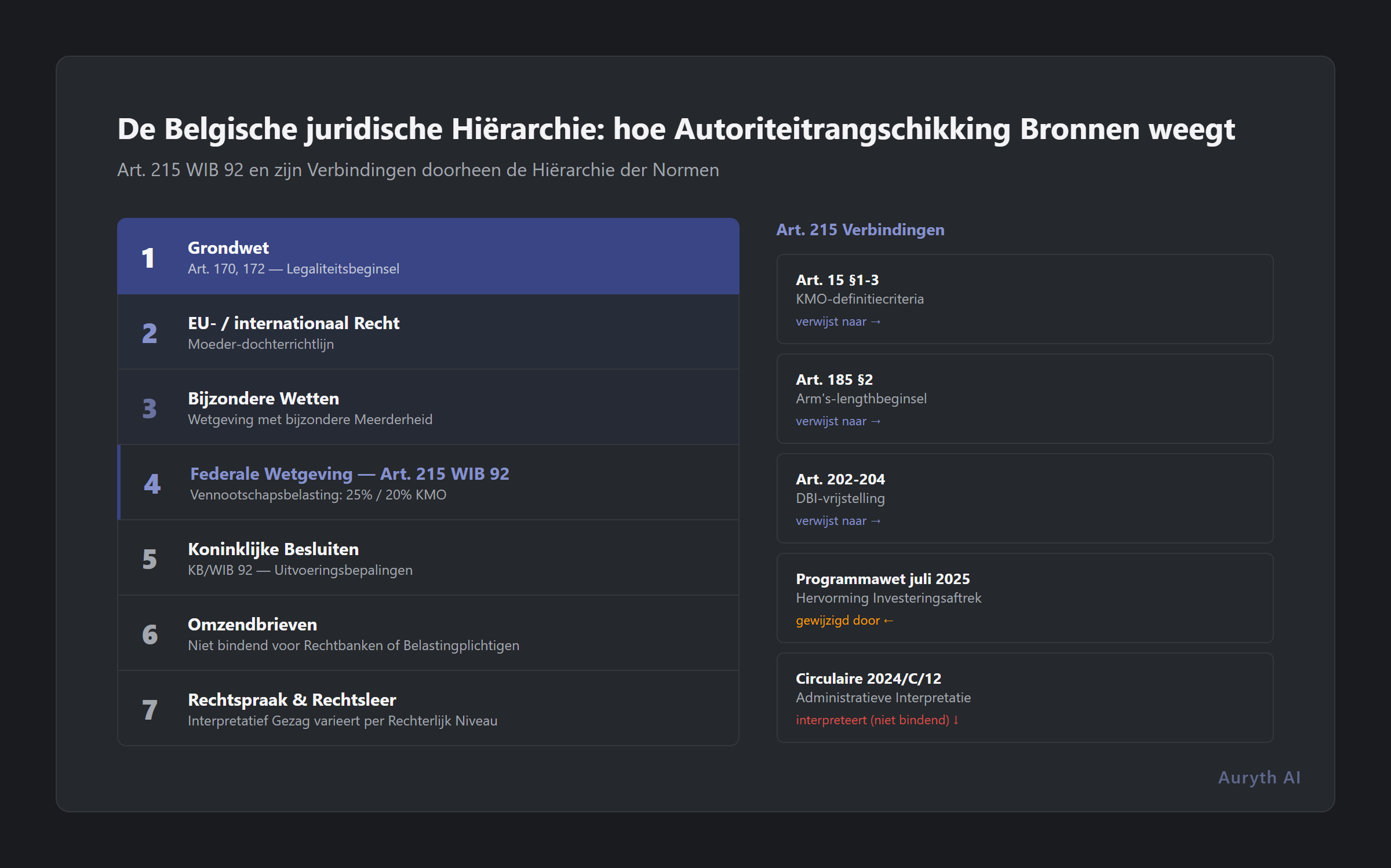Image resolution: width=1391 pixels, height=868 pixels.
Task: Follow the verwijst naar link under Art. 202-204
Action: click(x=837, y=521)
